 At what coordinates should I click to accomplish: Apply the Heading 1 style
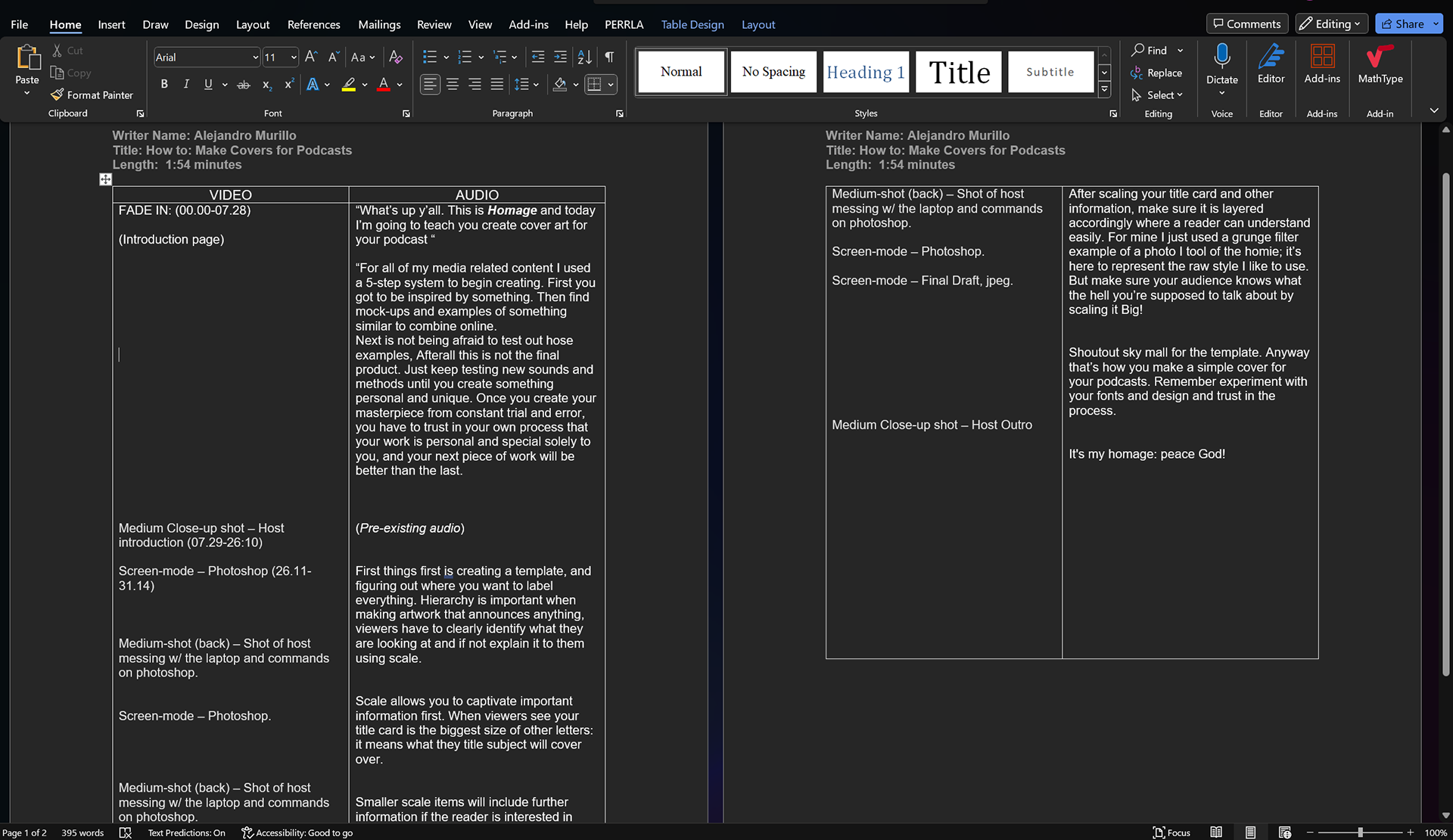(x=865, y=72)
